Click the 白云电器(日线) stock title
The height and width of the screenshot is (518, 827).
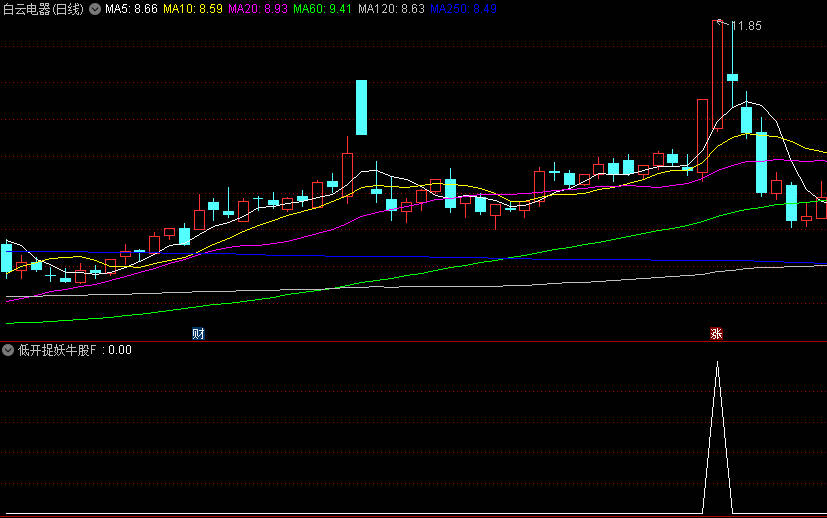[43, 9]
